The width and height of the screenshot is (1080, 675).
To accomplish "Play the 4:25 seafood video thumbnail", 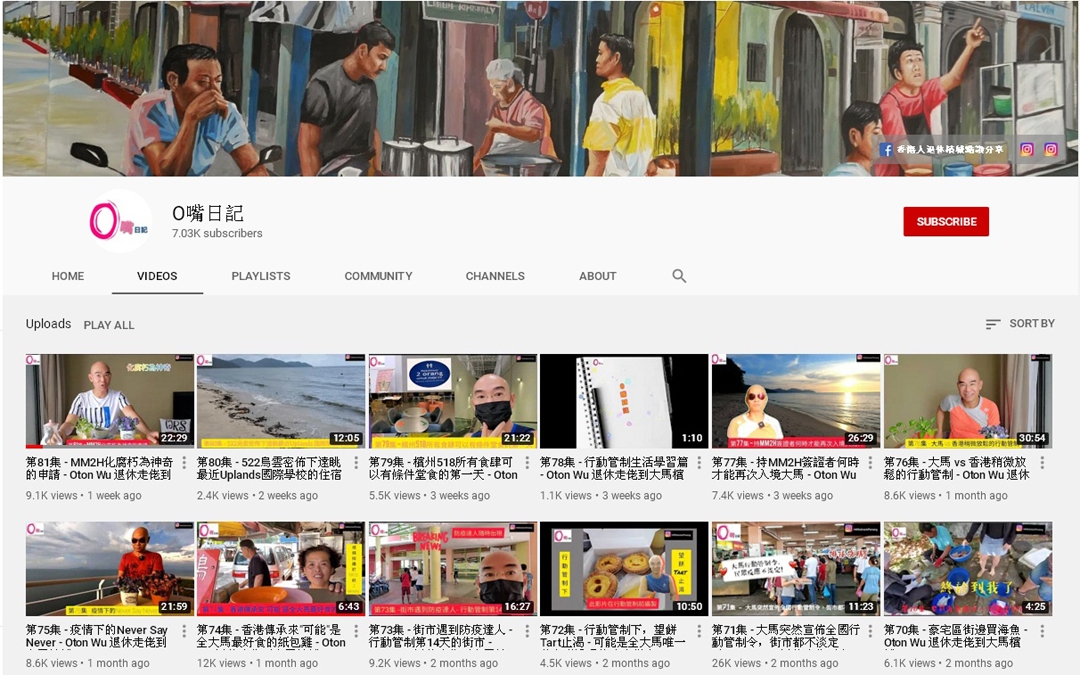I will coord(968,569).
